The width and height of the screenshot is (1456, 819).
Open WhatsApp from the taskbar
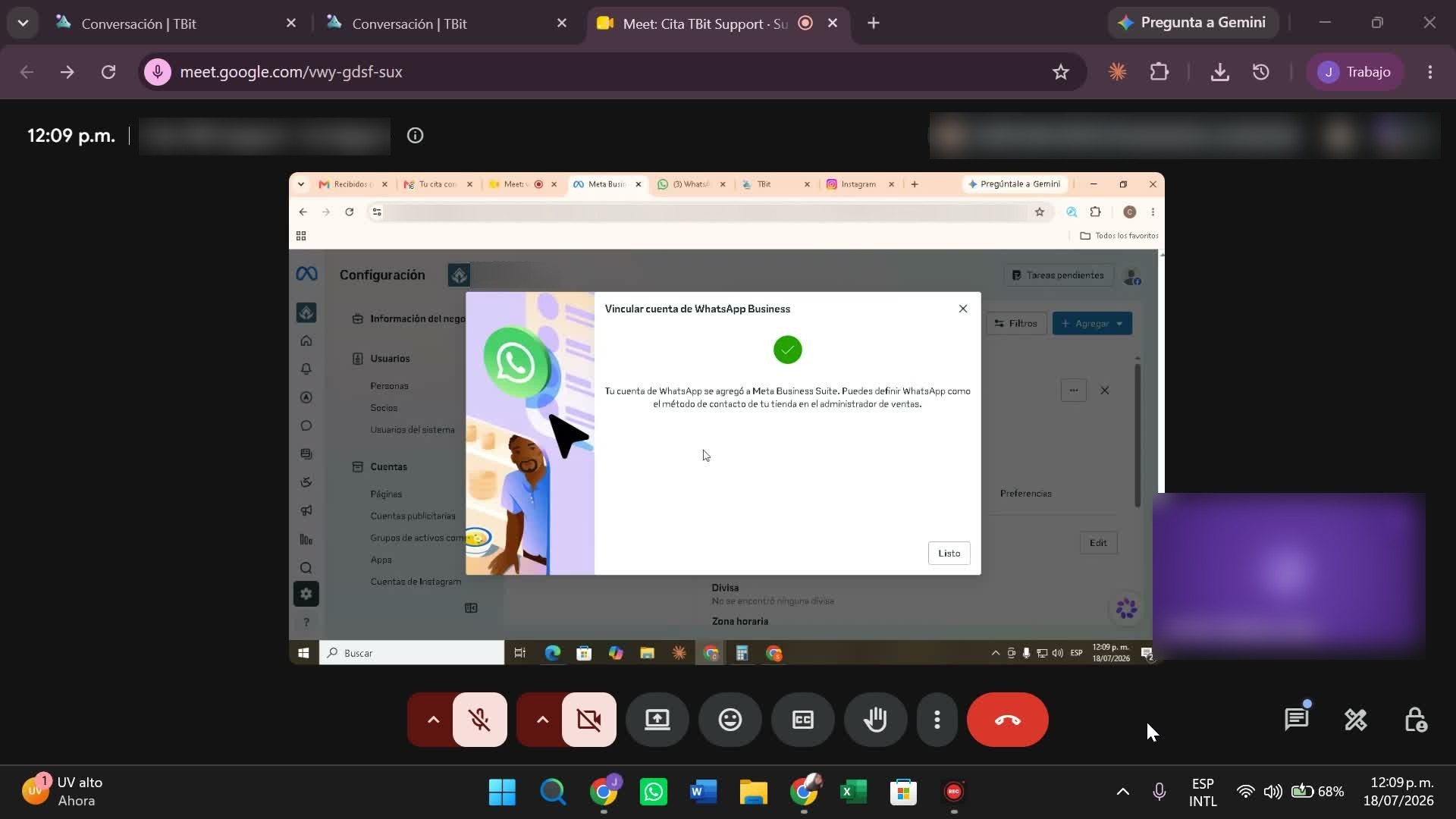[653, 792]
